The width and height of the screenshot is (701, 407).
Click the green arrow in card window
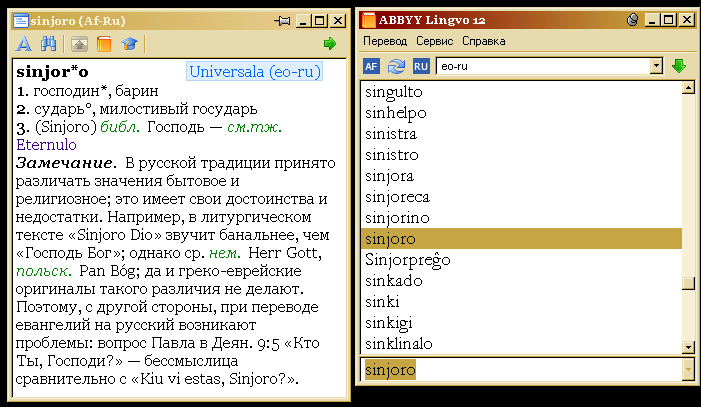point(329,44)
